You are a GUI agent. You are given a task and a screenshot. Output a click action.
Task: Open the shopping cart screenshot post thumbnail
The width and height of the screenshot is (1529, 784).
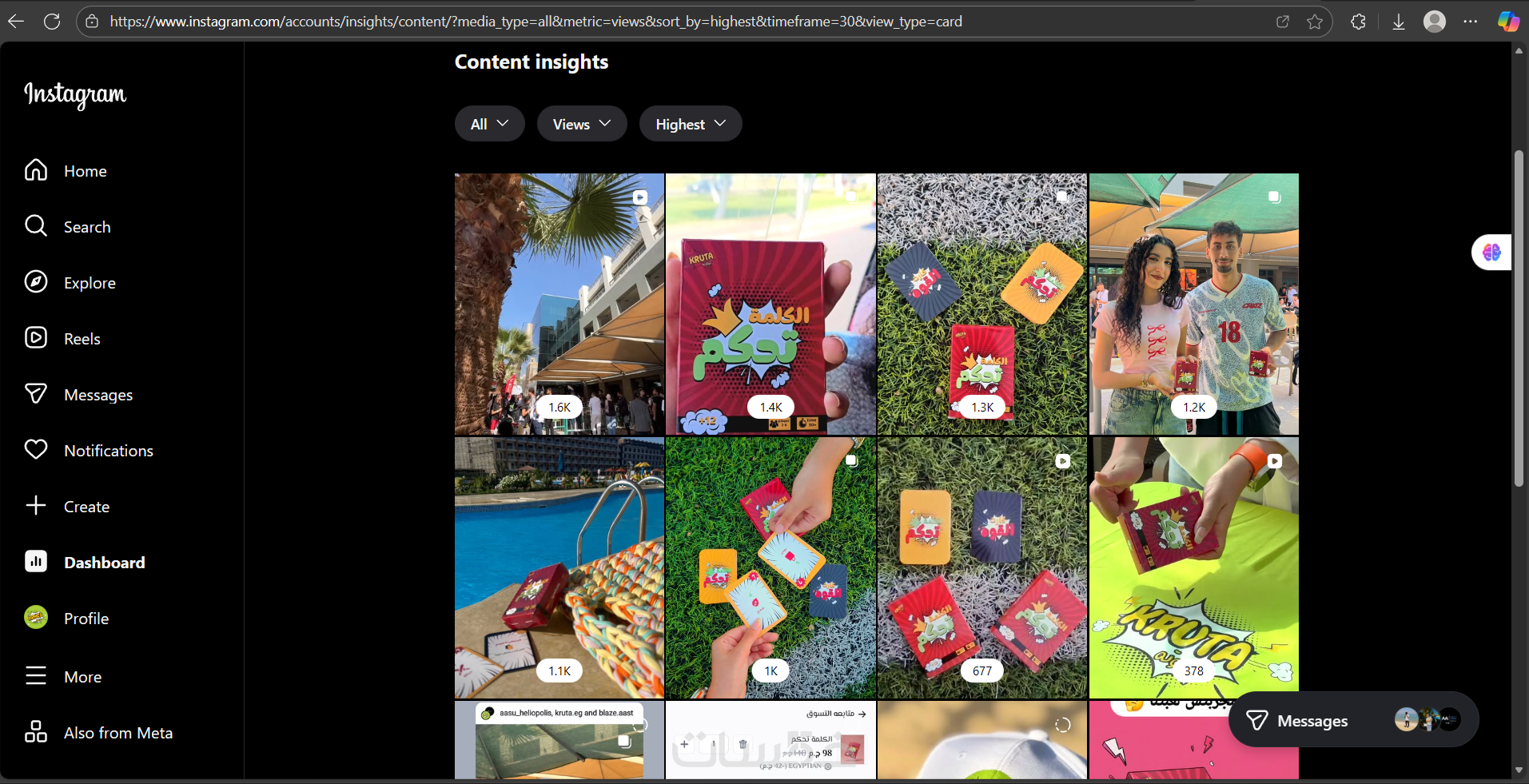[x=770, y=740]
